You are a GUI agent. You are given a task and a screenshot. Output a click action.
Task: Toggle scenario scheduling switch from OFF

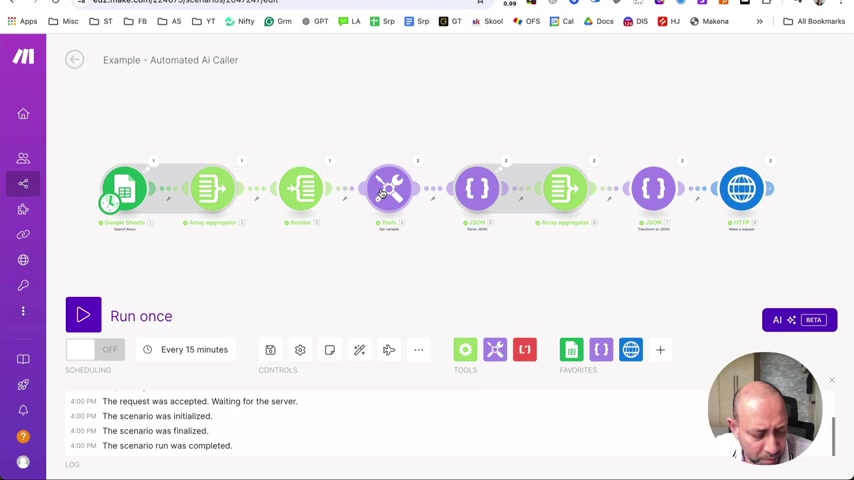95,350
